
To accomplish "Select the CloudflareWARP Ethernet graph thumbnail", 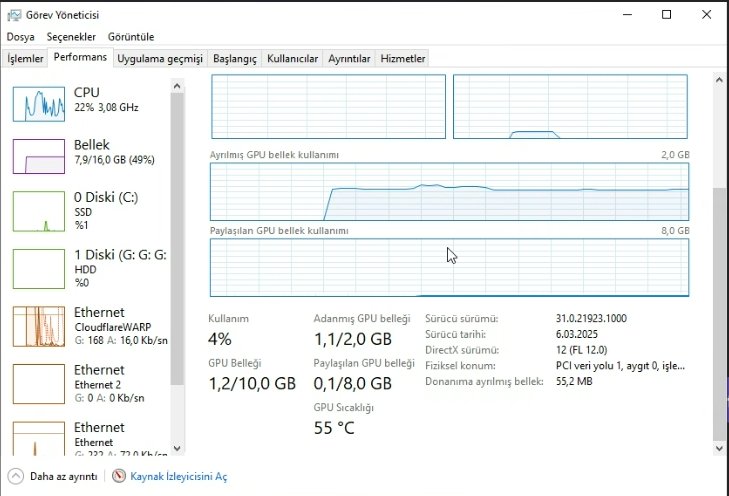I will [x=39, y=326].
